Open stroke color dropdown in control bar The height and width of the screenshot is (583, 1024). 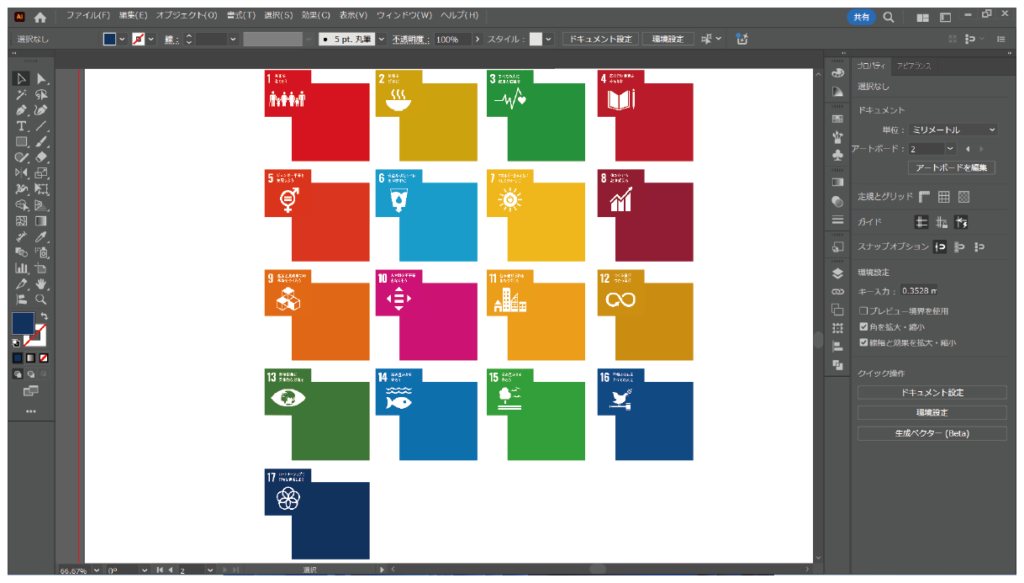pyautogui.click(x=151, y=39)
